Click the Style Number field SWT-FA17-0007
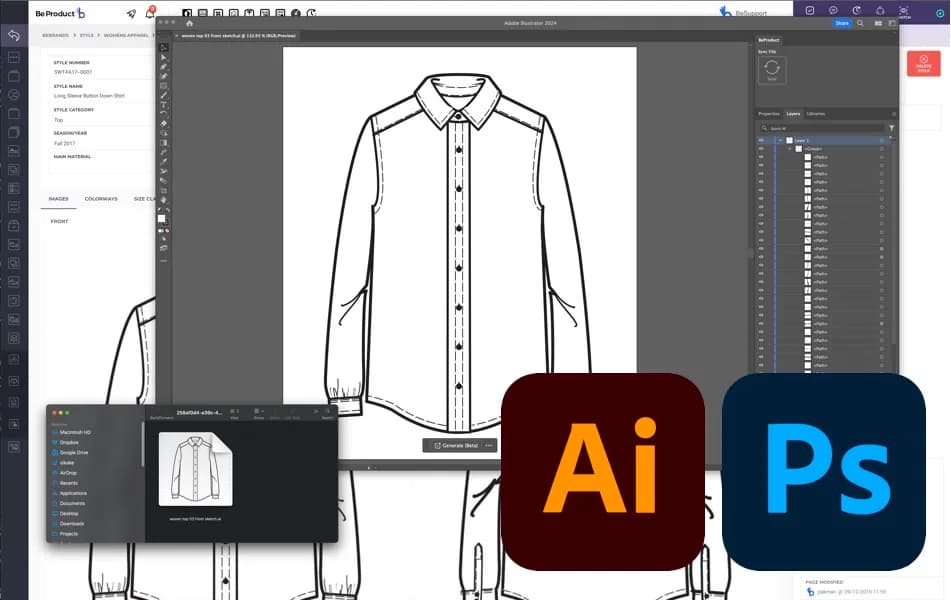951x600 pixels. pos(101,72)
